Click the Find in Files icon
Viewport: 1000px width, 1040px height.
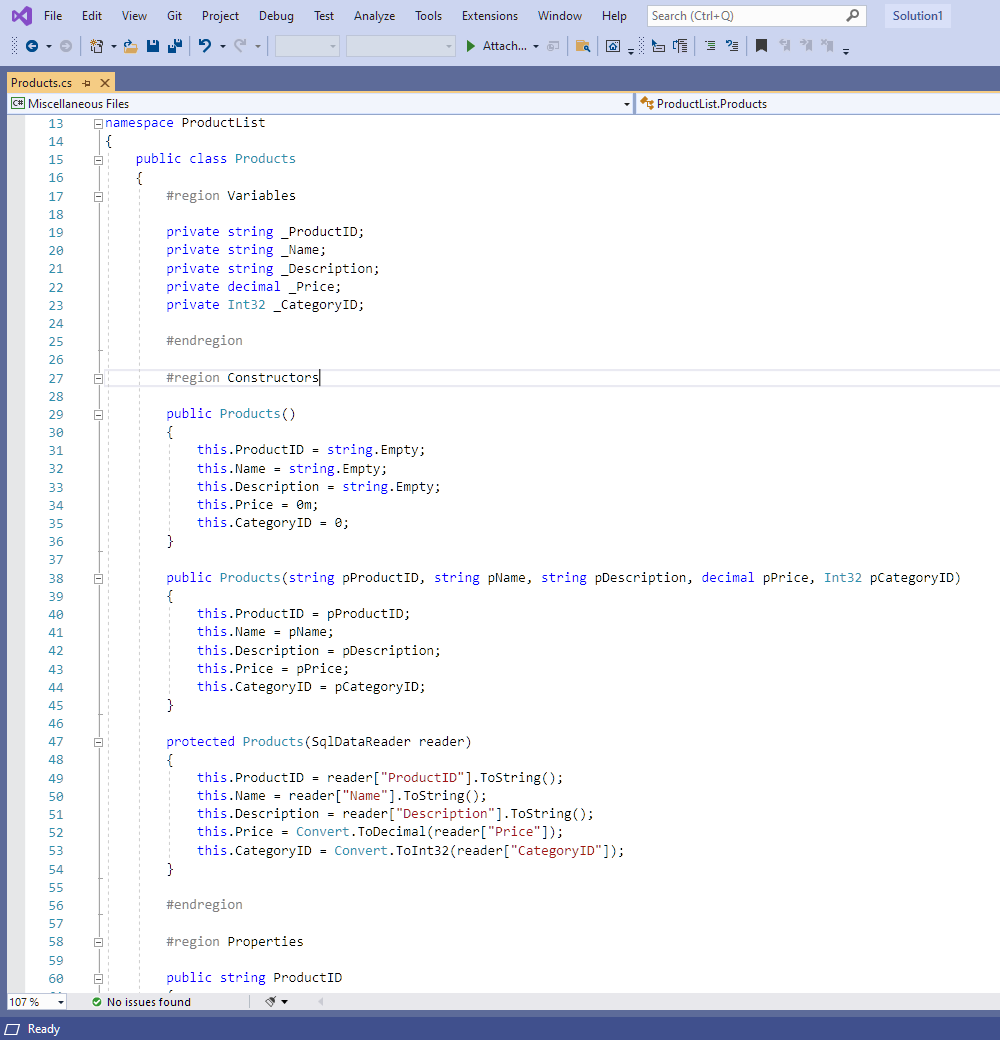click(583, 46)
